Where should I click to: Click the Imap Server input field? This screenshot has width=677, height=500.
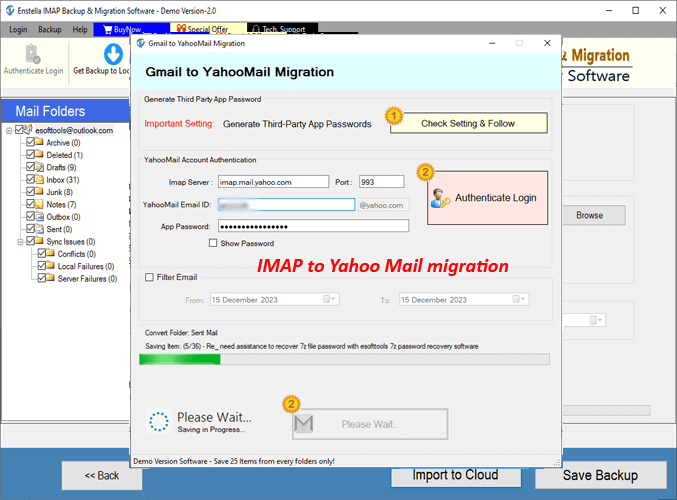(273, 182)
